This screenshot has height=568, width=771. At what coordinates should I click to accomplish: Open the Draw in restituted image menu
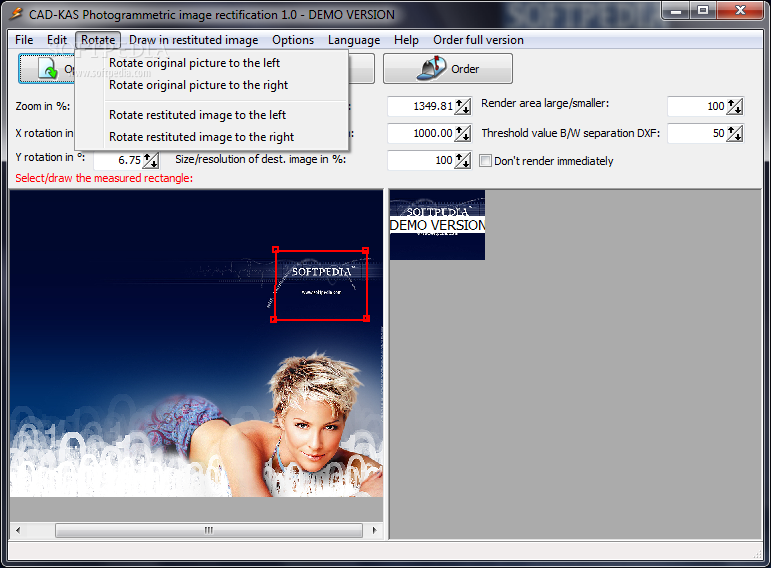[x=193, y=40]
